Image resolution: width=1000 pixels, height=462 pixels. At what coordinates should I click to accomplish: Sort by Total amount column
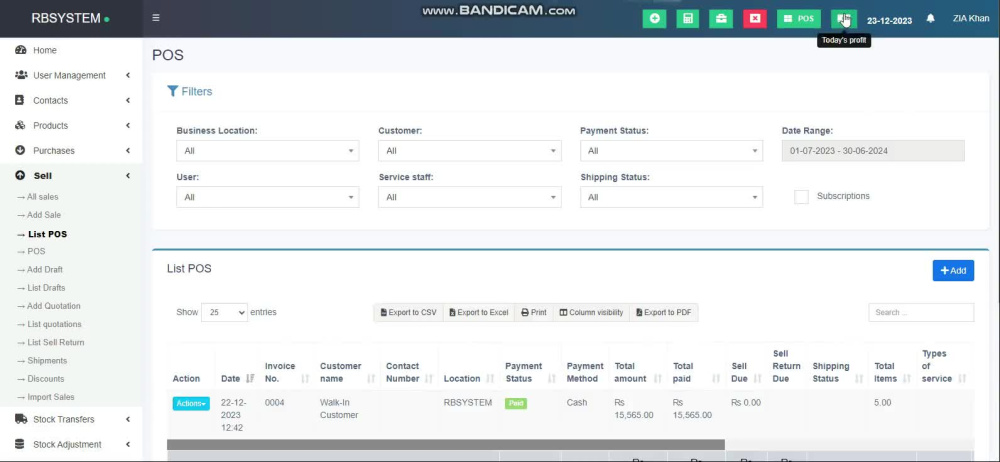[x=638, y=372]
